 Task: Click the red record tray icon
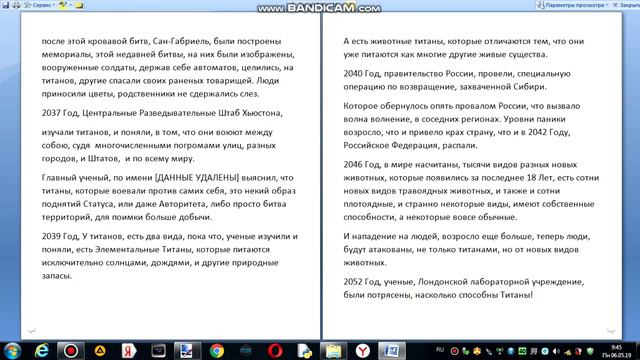(454, 351)
